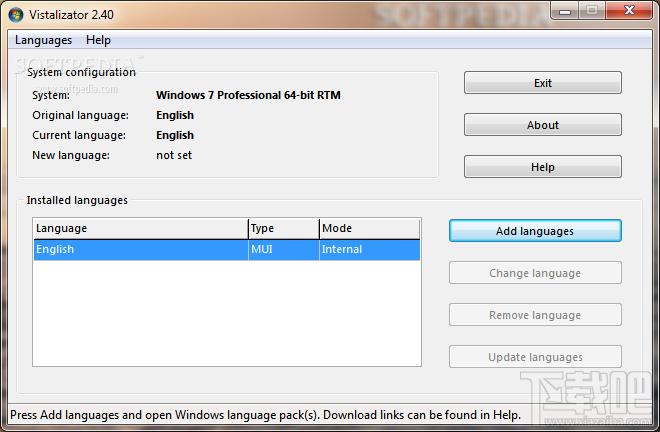Minimize the Vistalizator window
This screenshot has height=432, width=660.
(x=565, y=11)
